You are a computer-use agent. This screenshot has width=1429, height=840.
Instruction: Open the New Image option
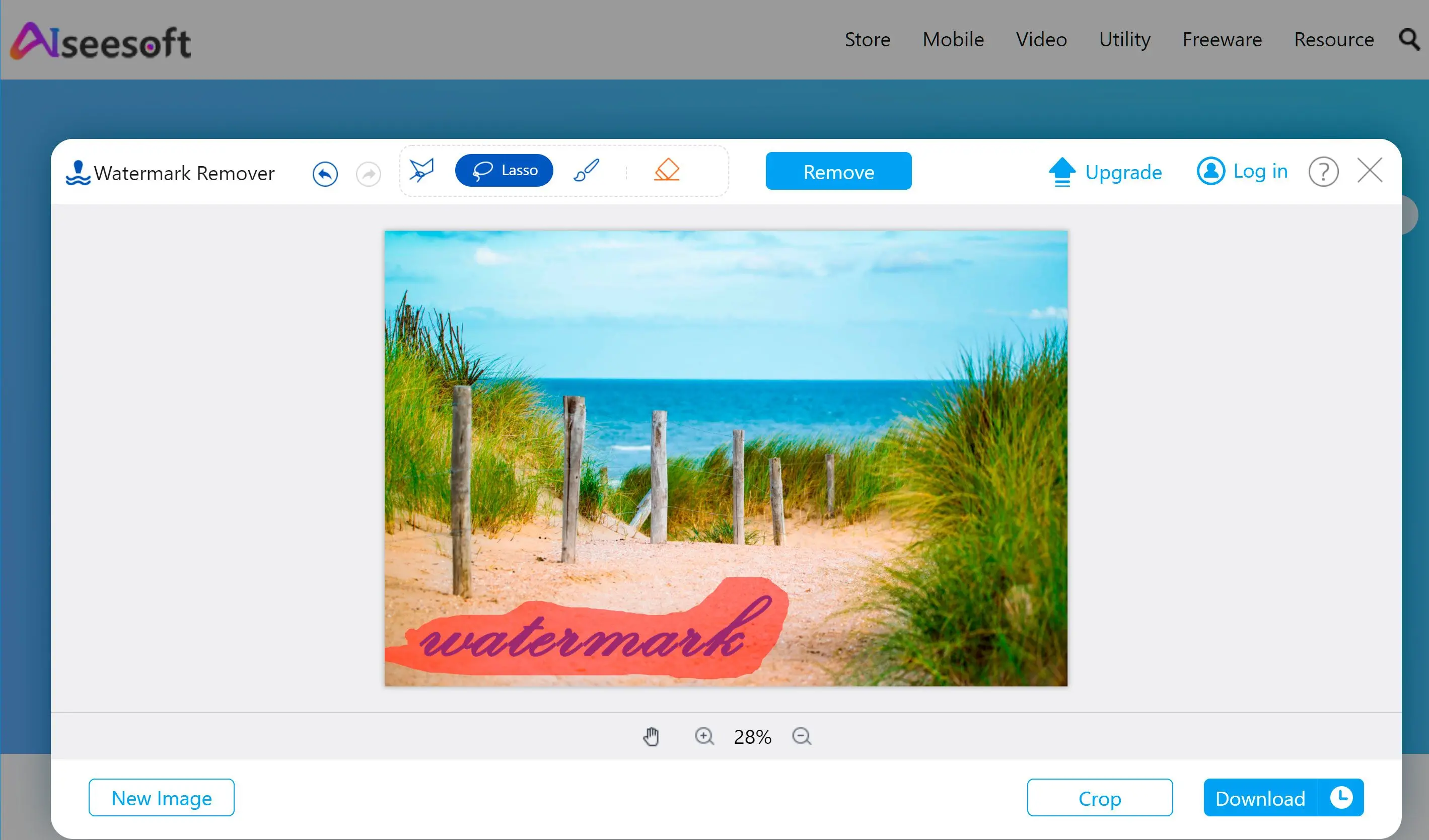(161, 798)
